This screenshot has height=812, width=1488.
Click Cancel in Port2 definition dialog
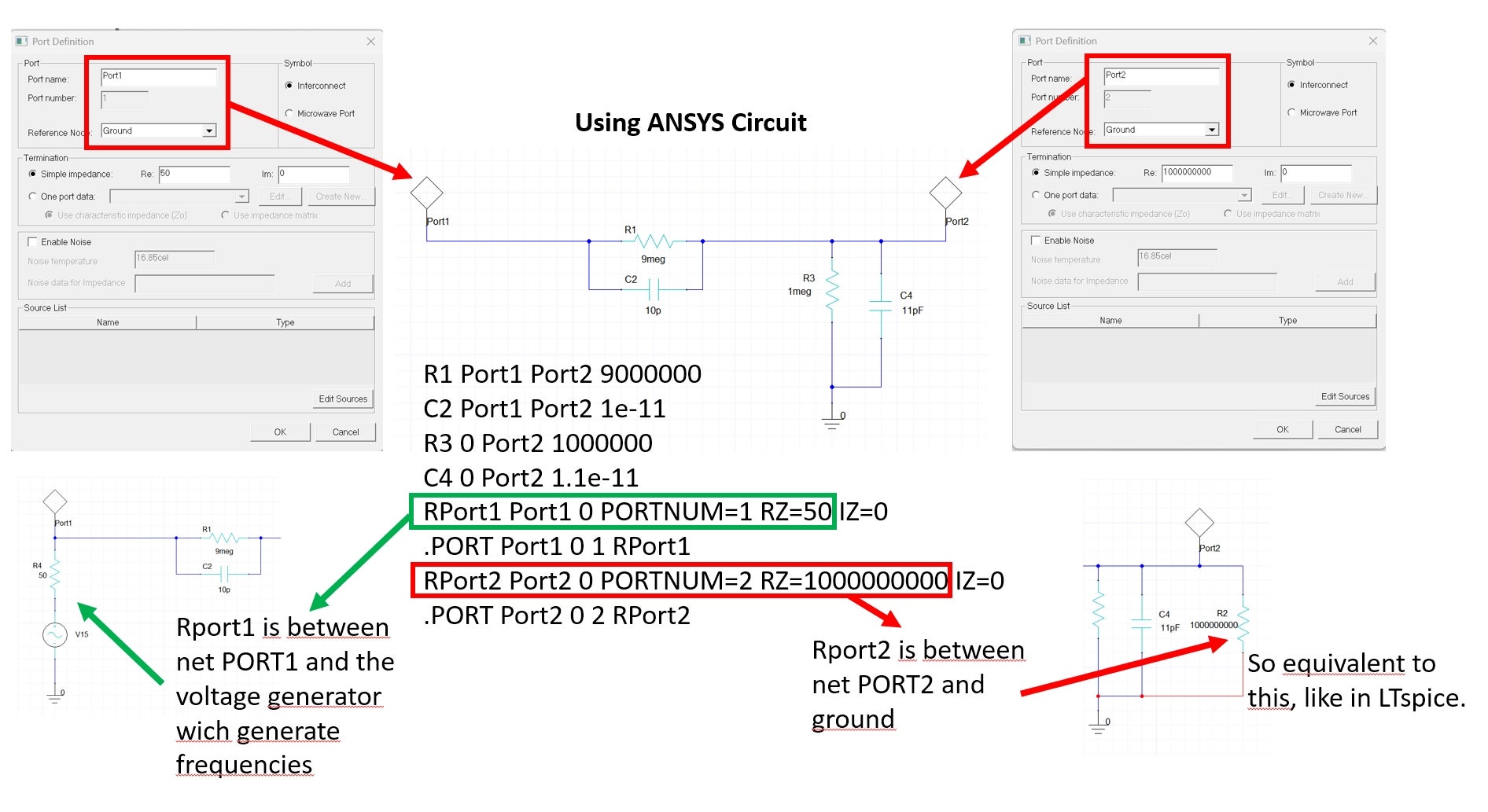coord(1348,430)
